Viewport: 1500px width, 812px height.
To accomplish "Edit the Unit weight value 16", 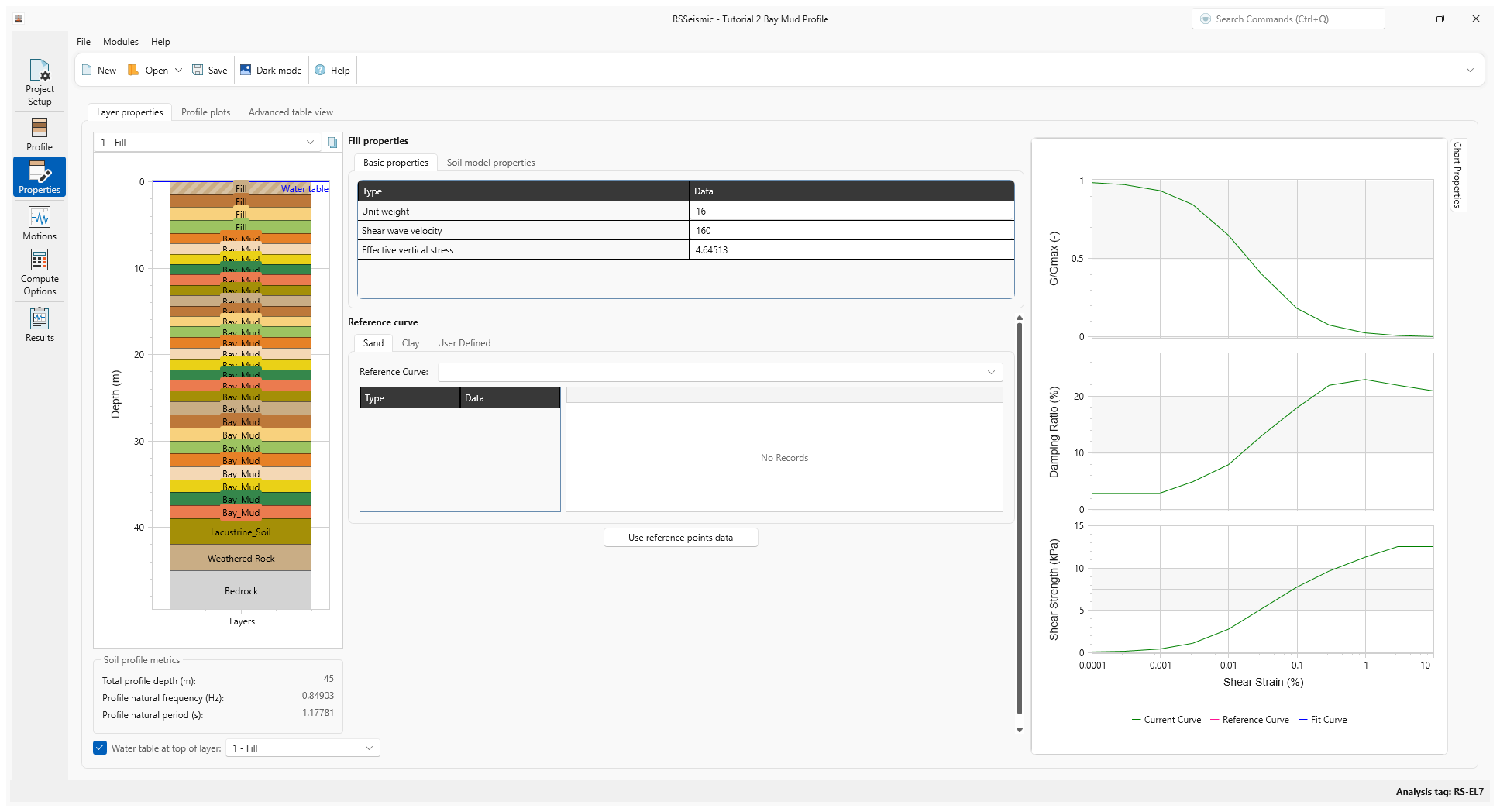I will coord(851,211).
